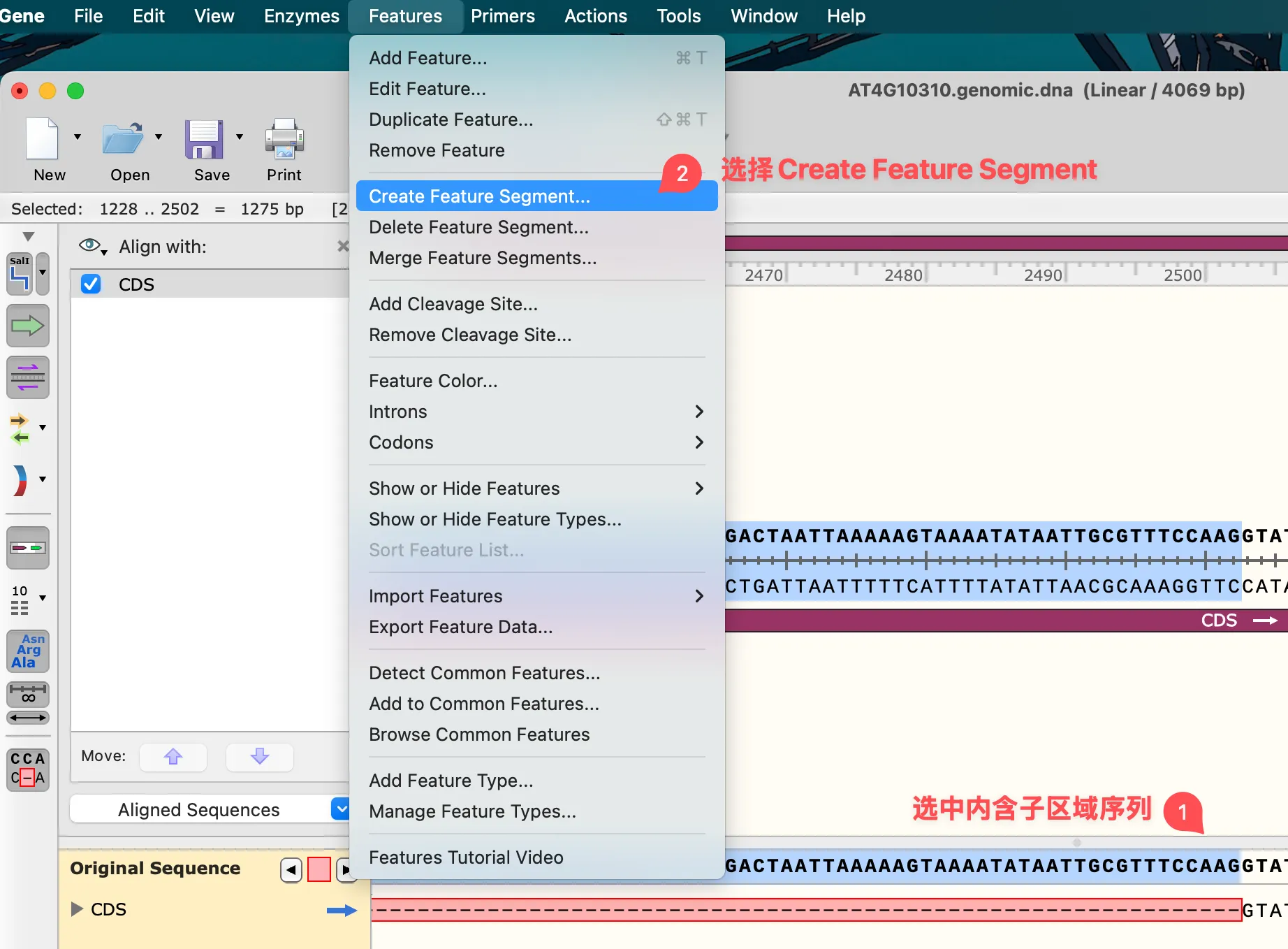Image resolution: width=1288 pixels, height=949 pixels.
Task: Click the Open folder icon
Action: coord(122,139)
